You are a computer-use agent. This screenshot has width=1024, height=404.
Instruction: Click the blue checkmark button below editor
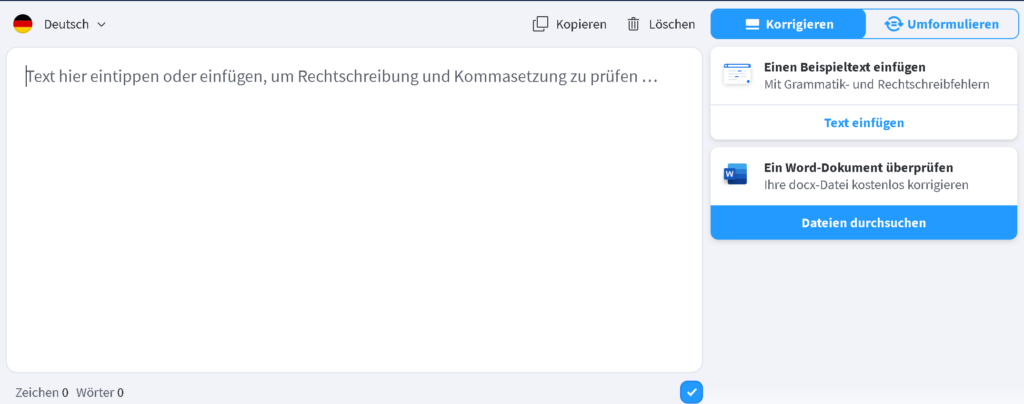point(692,392)
